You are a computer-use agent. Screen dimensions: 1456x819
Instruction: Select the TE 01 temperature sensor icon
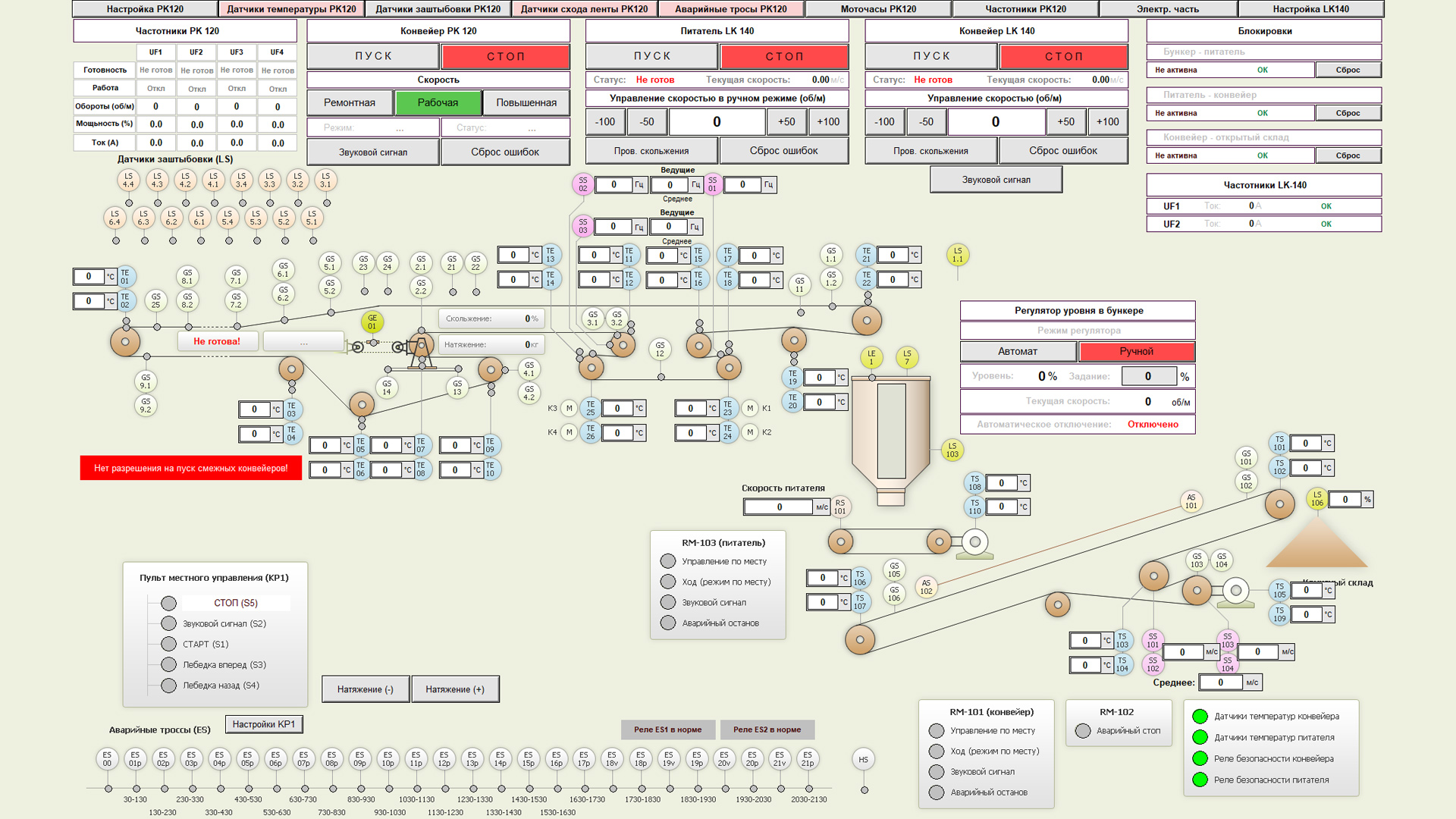pos(125,277)
